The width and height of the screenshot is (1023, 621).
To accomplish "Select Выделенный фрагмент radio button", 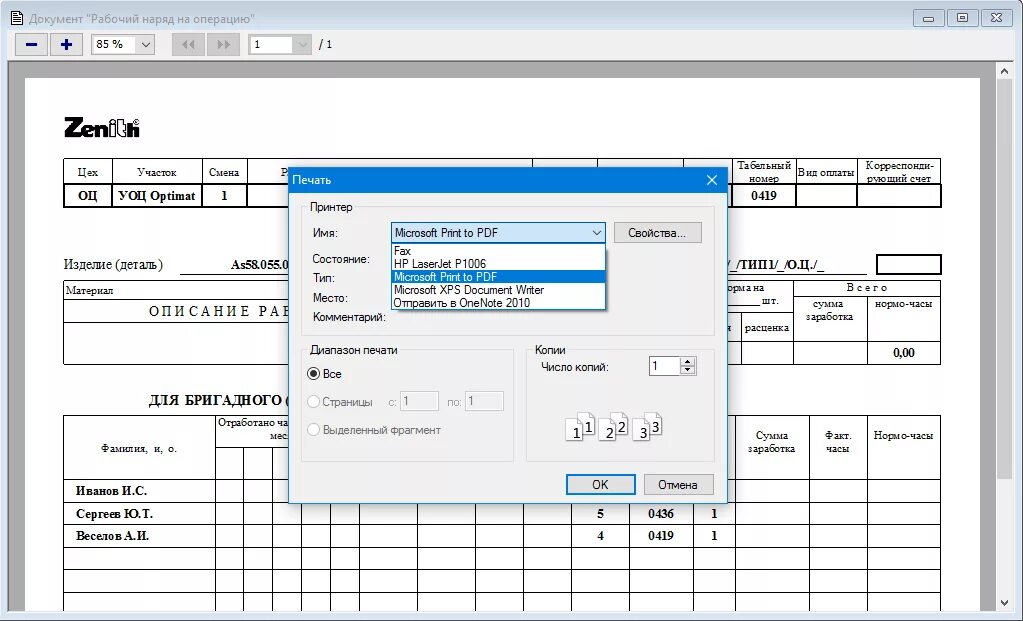I will coord(313,430).
